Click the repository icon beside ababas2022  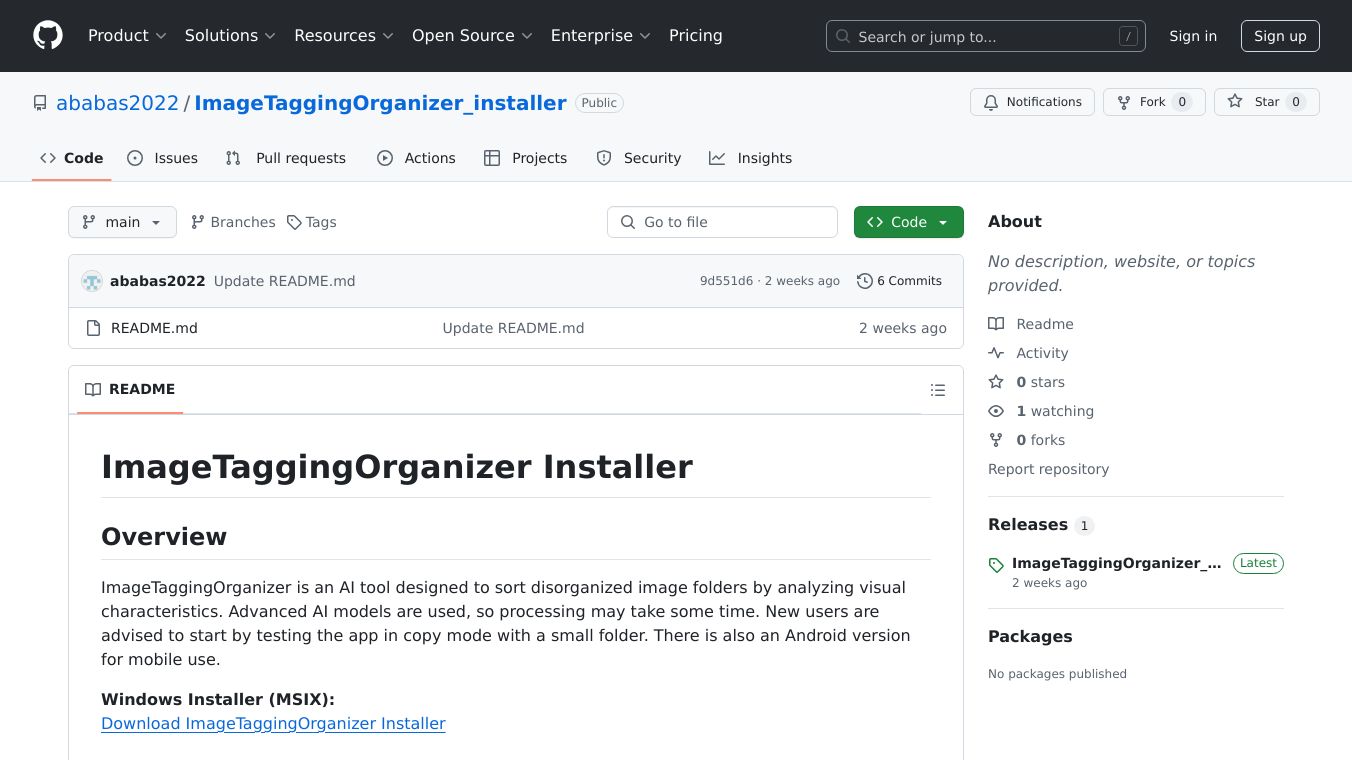click(x=40, y=103)
